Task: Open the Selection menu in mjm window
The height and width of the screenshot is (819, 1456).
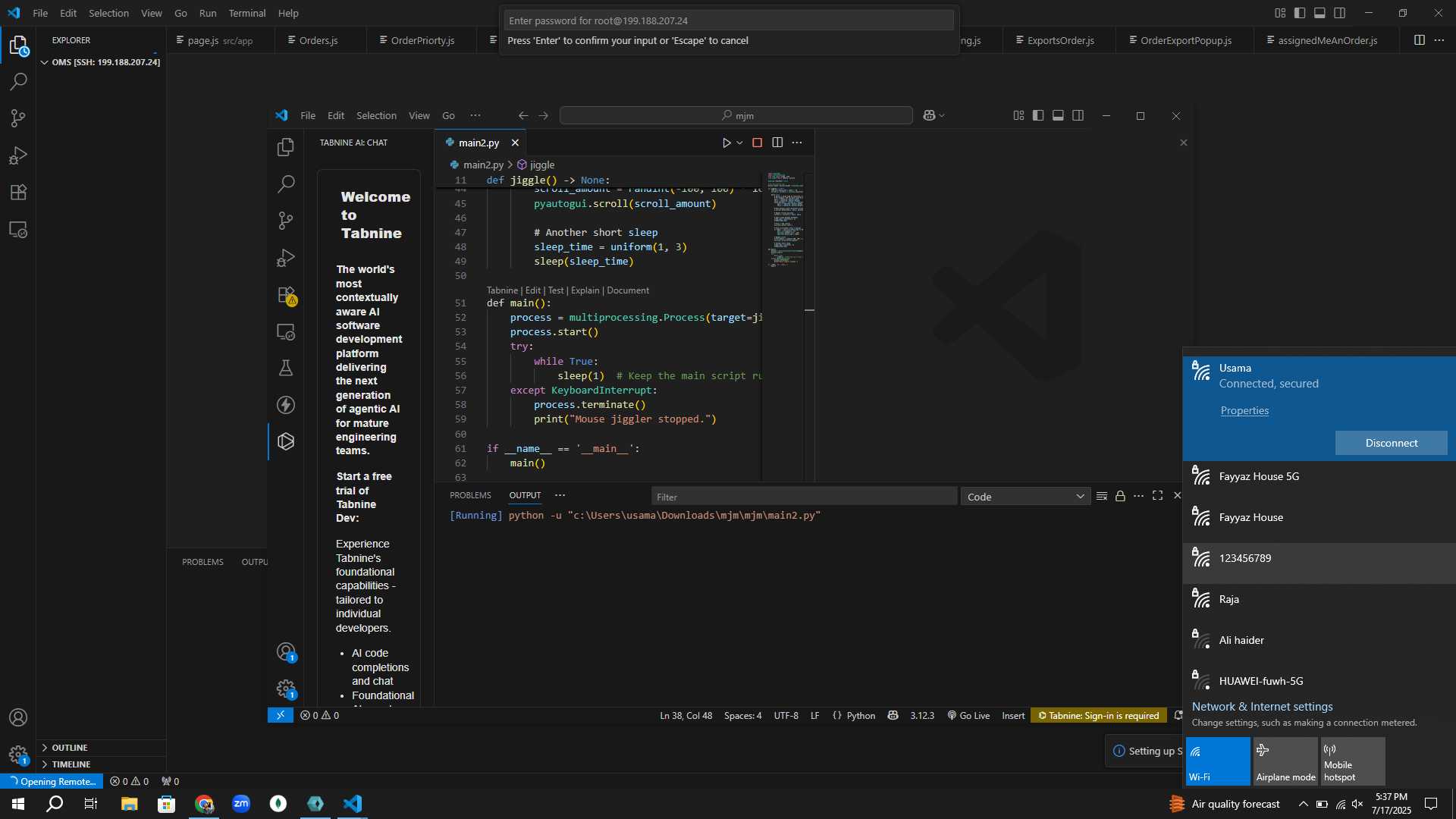Action: (x=376, y=115)
